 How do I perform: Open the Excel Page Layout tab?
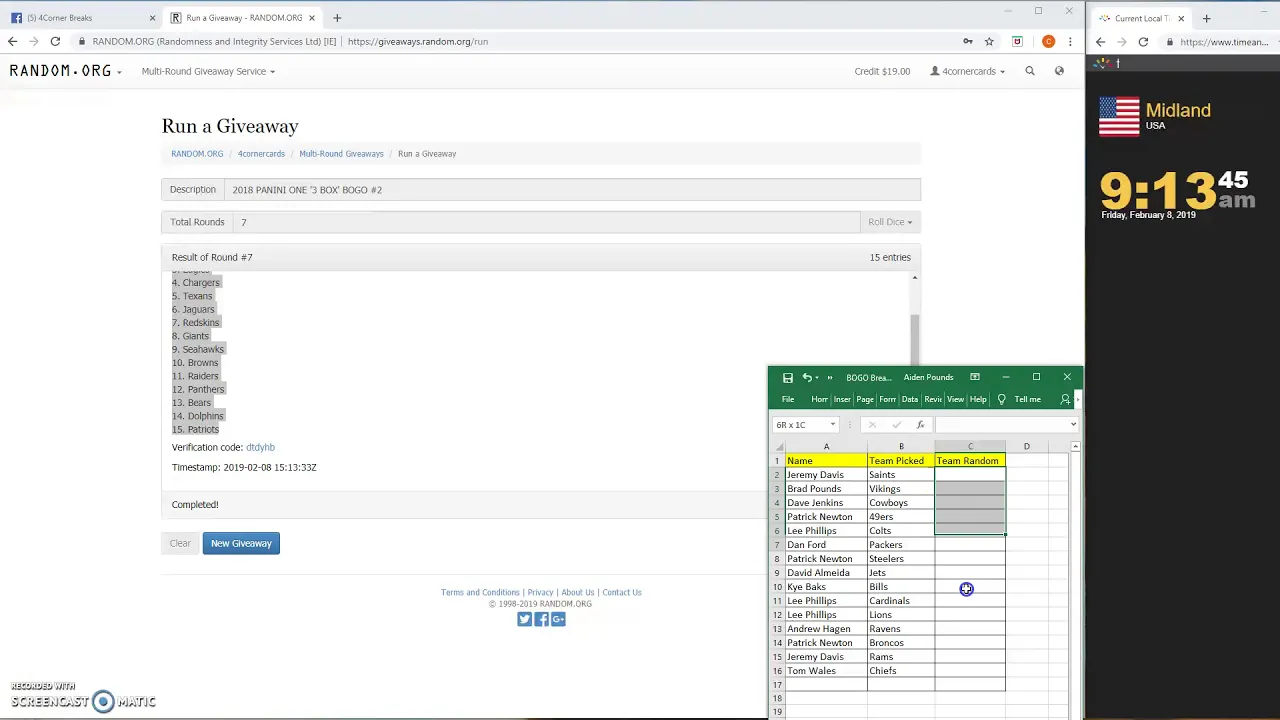865,399
